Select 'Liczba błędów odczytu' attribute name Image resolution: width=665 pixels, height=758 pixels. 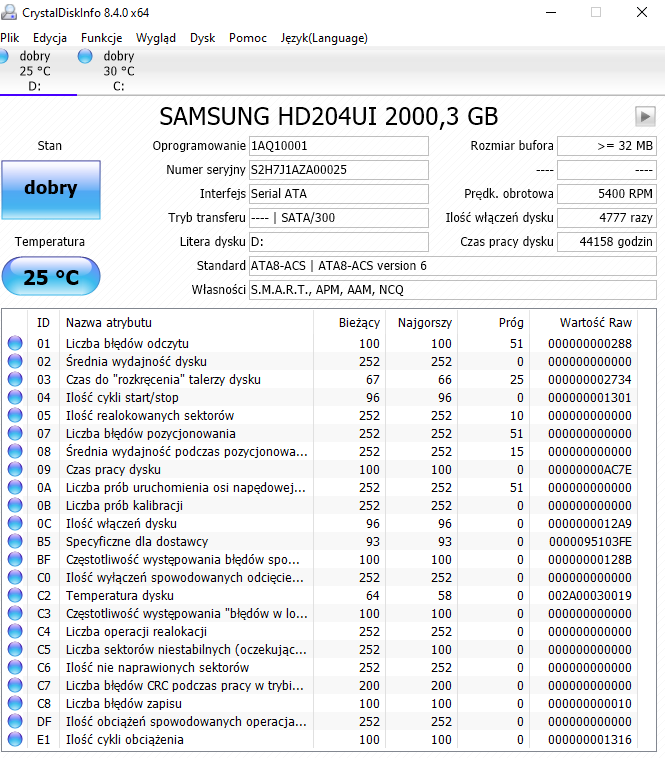127,343
